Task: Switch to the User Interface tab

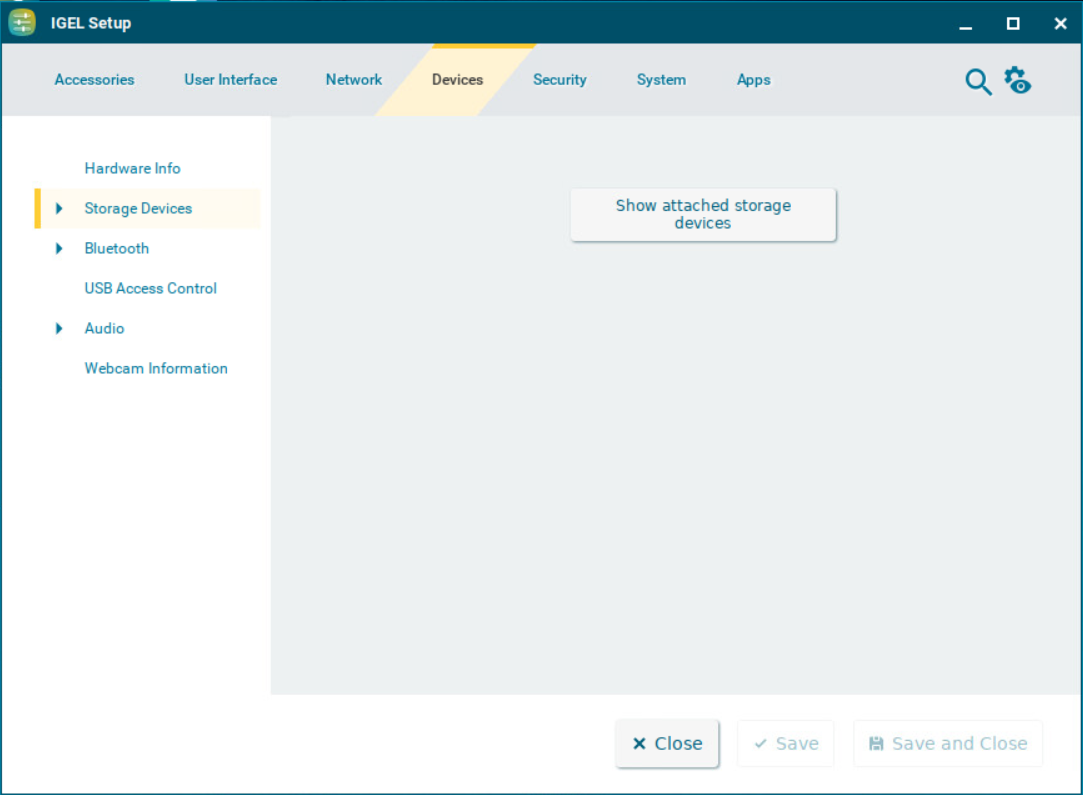Action: (x=230, y=80)
